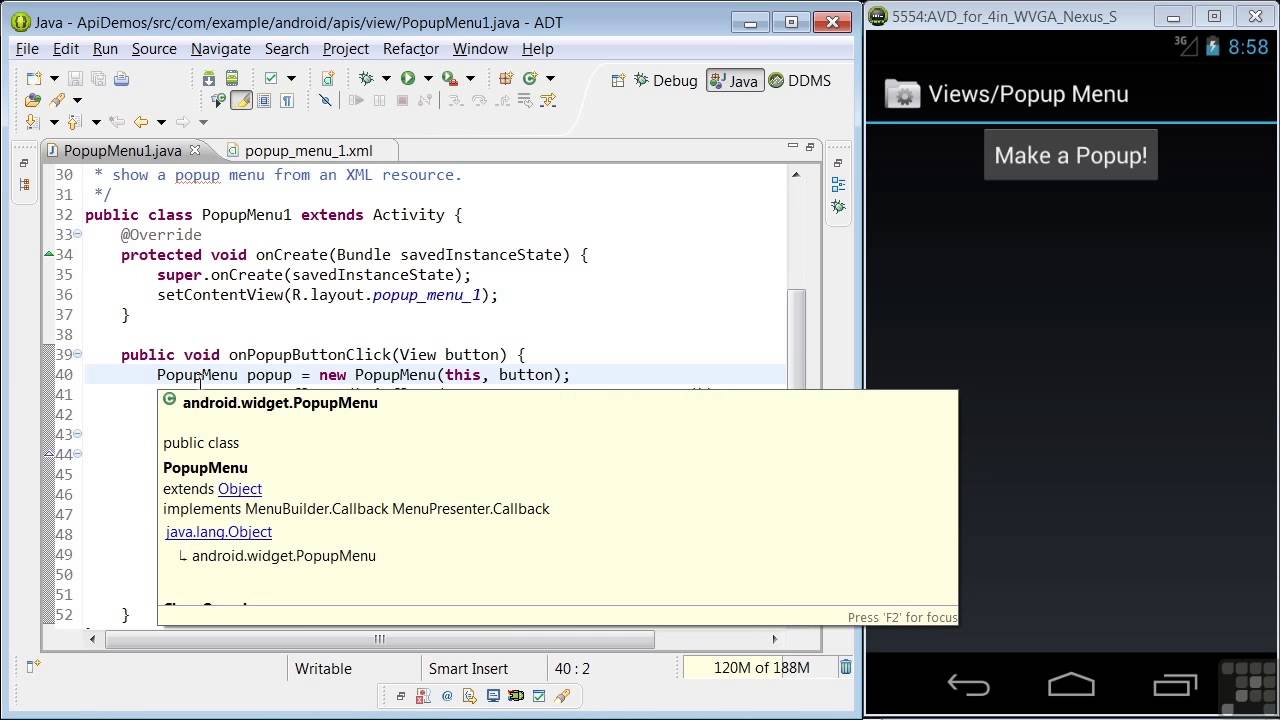Open the Refactor menu
Screen dimensions: 1280x720
coord(410,48)
